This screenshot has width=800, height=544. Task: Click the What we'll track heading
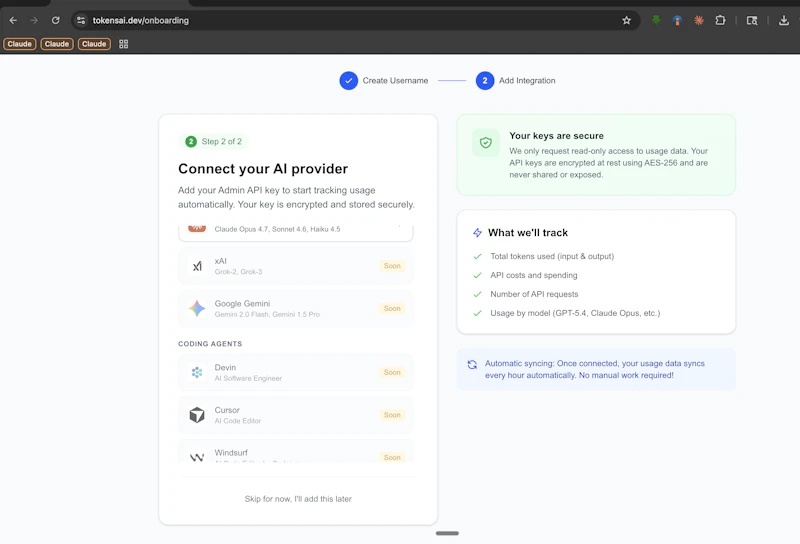pos(528,233)
